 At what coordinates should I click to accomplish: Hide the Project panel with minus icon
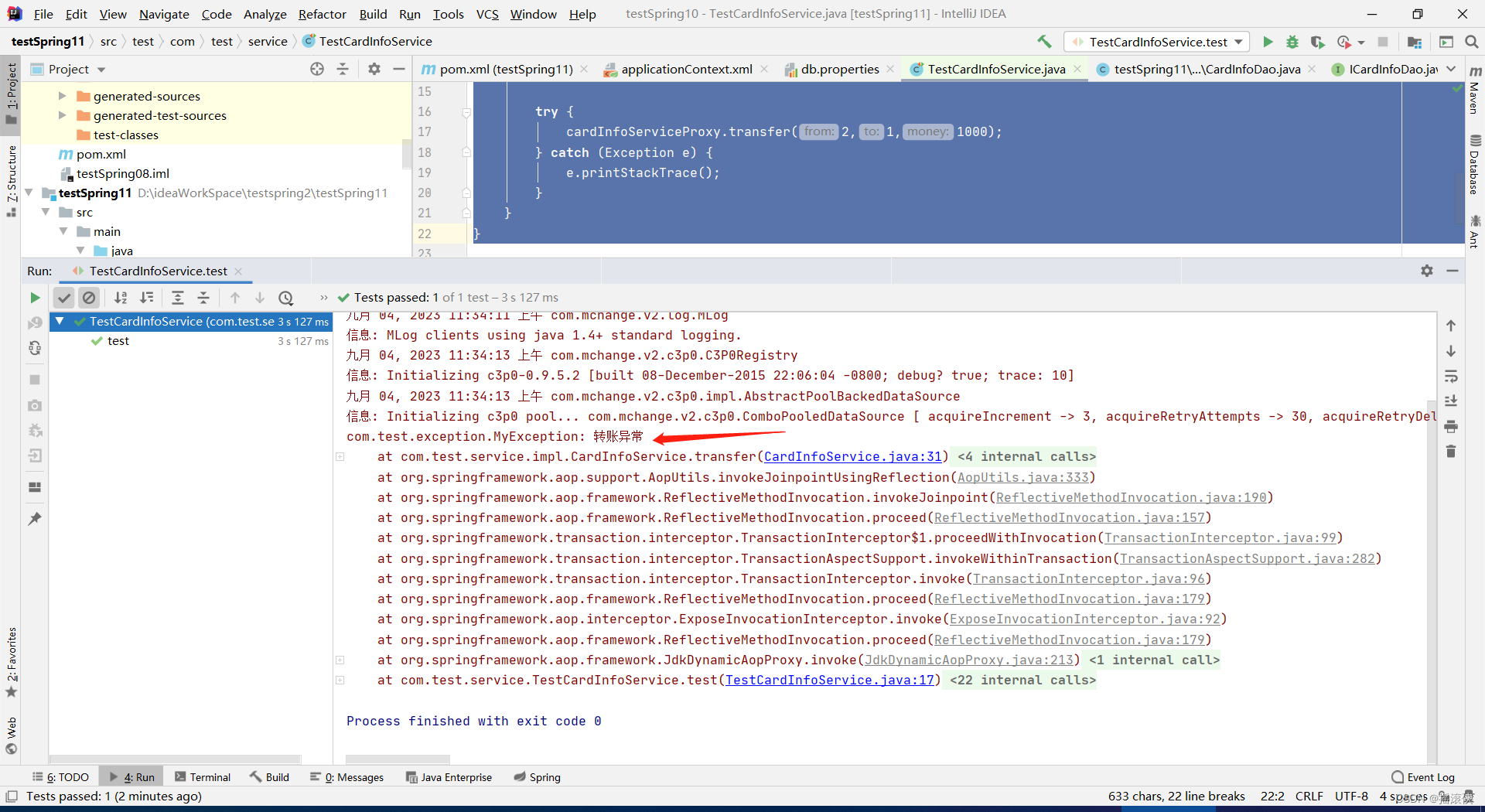pos(399,69)
